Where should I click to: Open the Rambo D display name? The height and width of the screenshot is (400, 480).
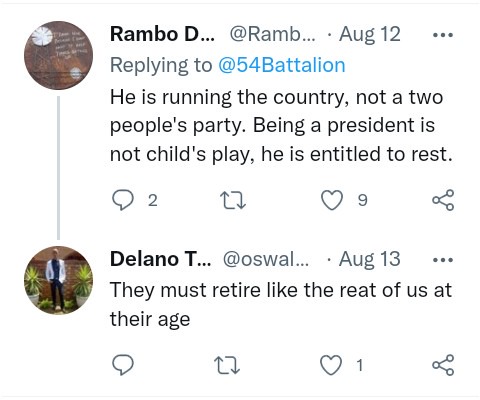(x=163, y=34)
